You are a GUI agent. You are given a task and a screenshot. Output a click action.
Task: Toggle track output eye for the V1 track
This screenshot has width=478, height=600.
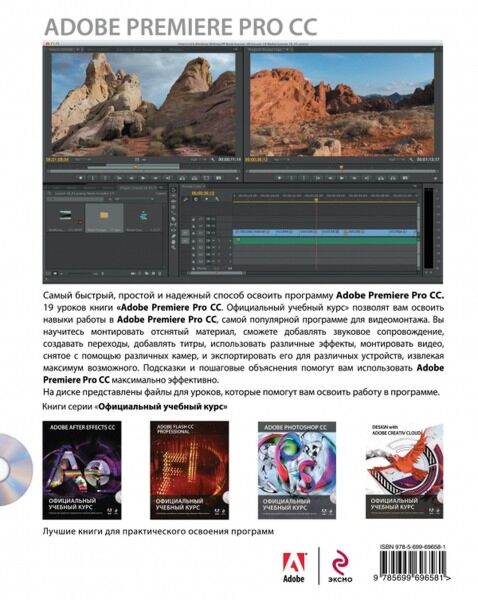[x=214, y=233]
